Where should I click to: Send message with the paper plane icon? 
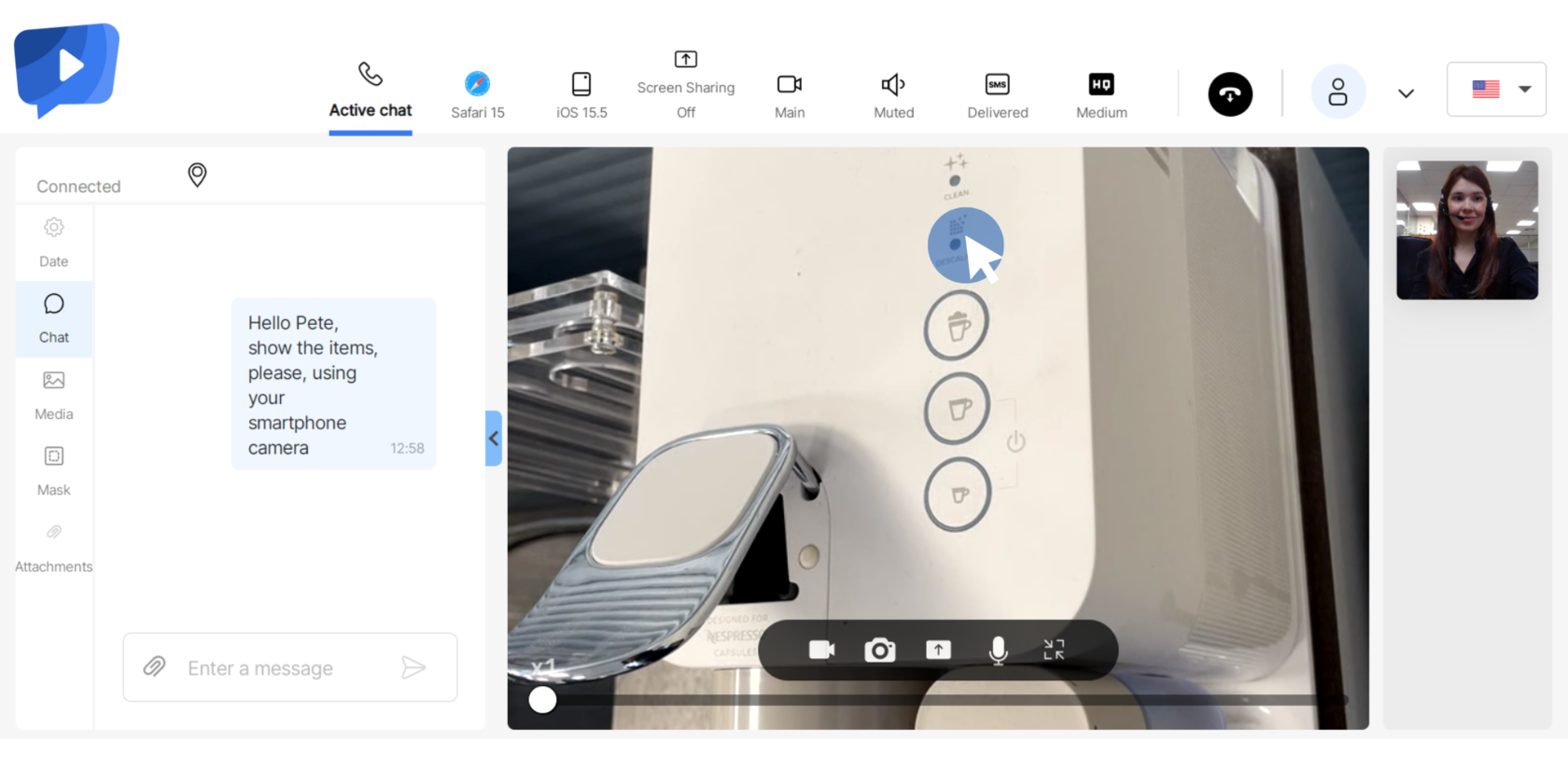coord(413,667)
